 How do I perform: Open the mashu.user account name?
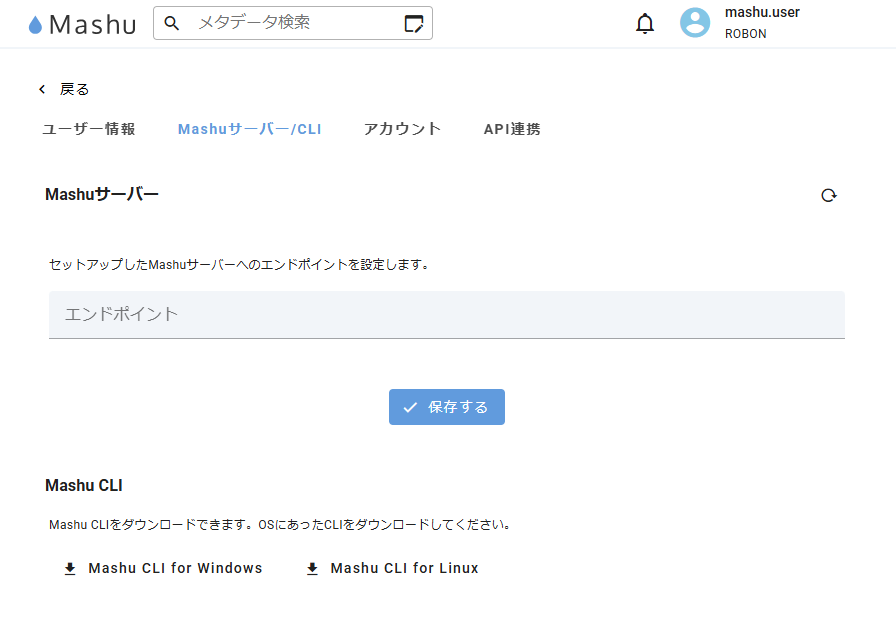coord(762,13)
